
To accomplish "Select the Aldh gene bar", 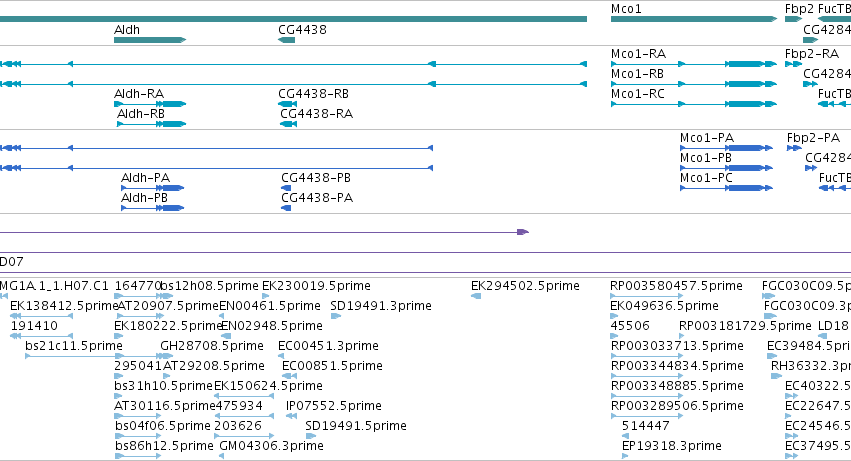I will (150, 40).
